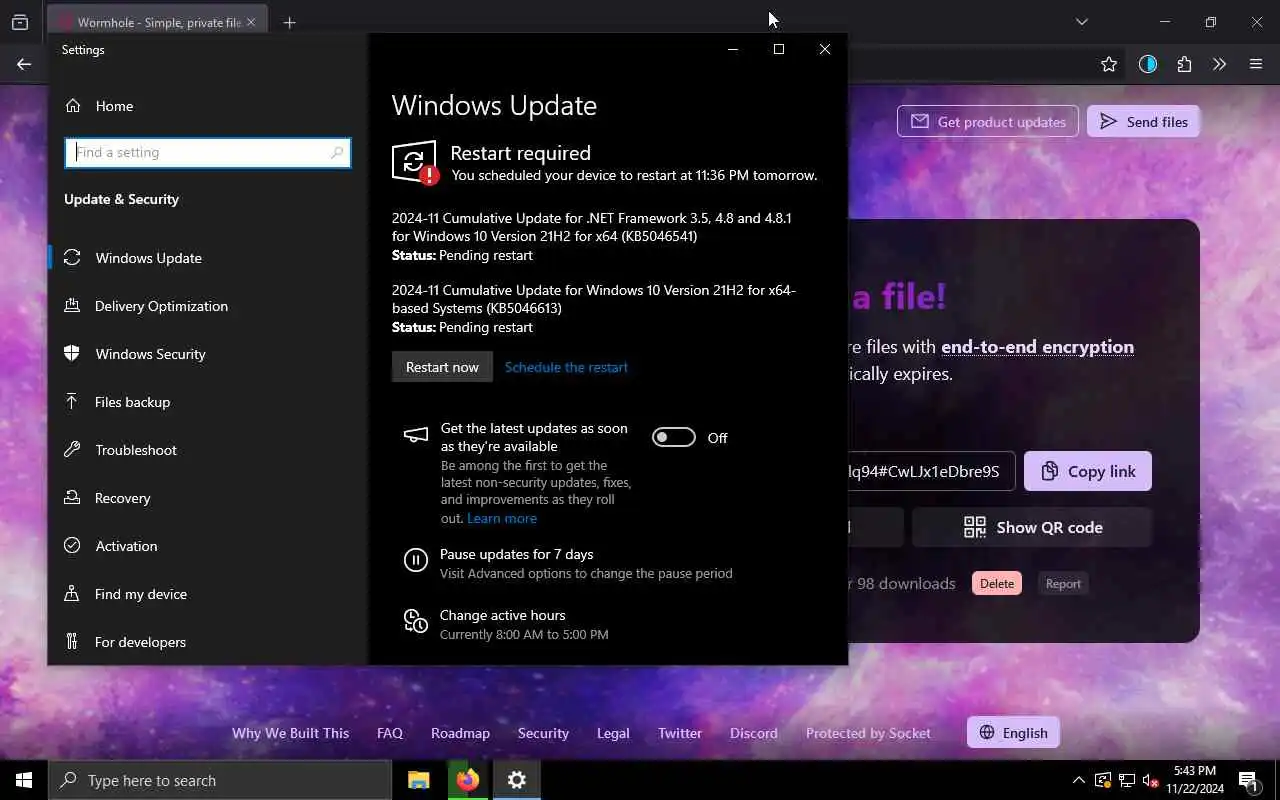Viewport: 1280px width, 800px height.
Task: Click the browser back arrow
Action: click(24, 64)
